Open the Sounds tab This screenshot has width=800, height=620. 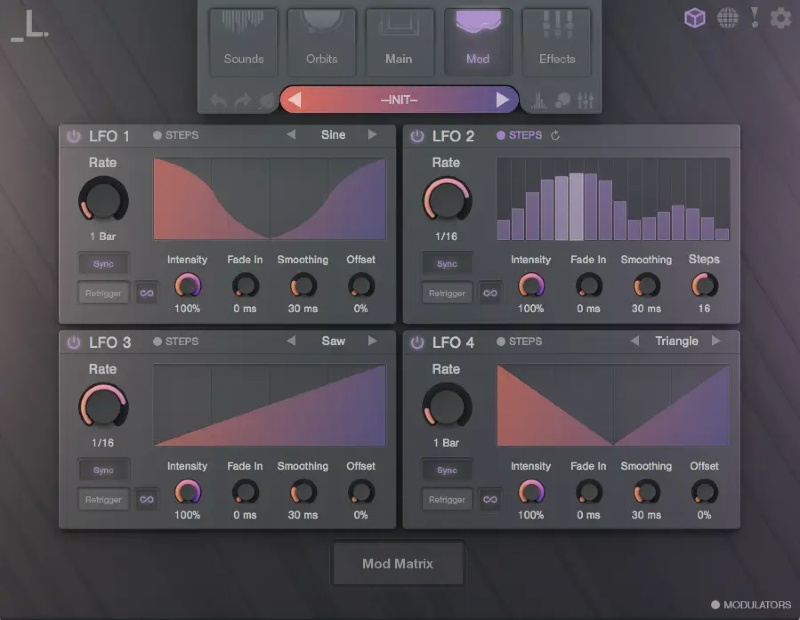[x=242, y=40]
